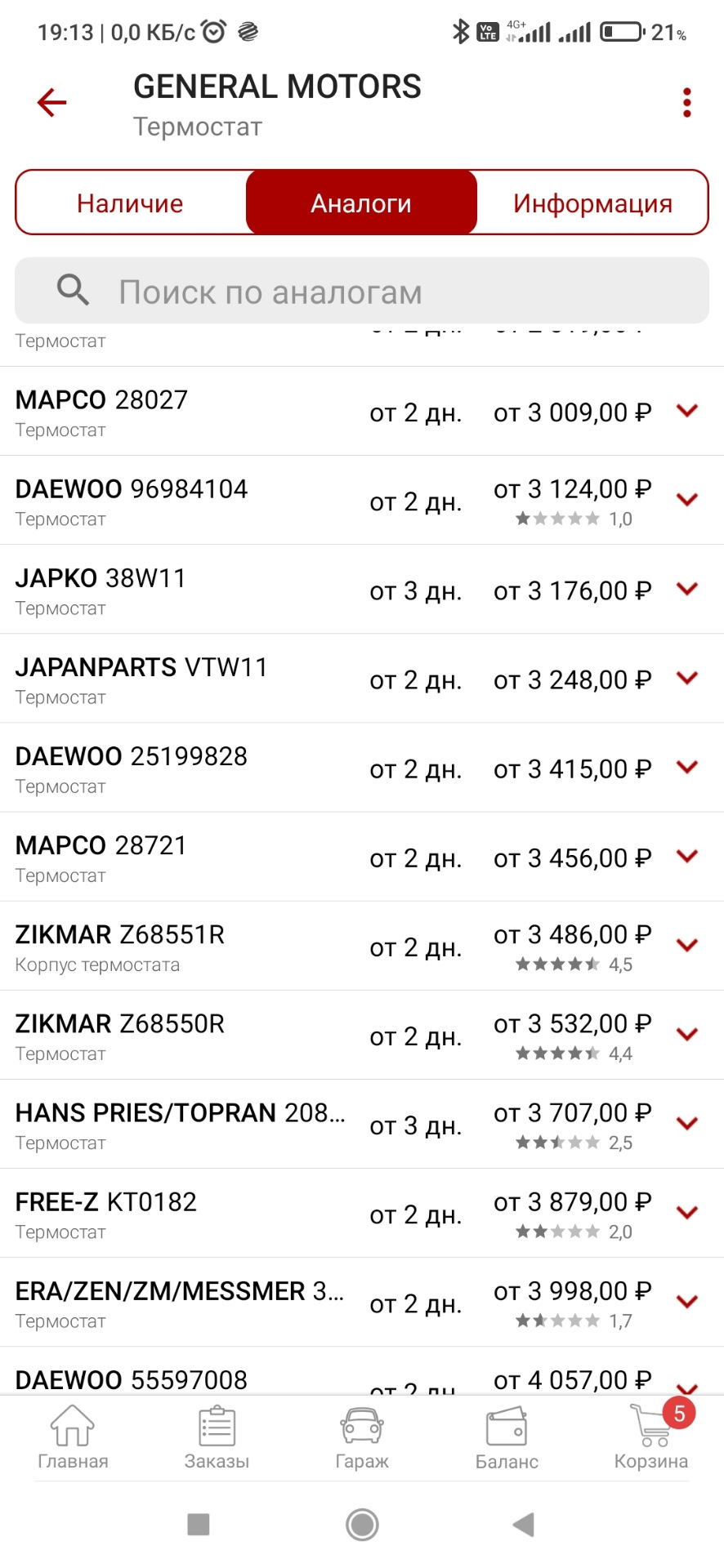This screenshot has height=1568, width=724.
Task: Select the Аналоги tab
Action: pyautogui.click(x=361, y=203)
